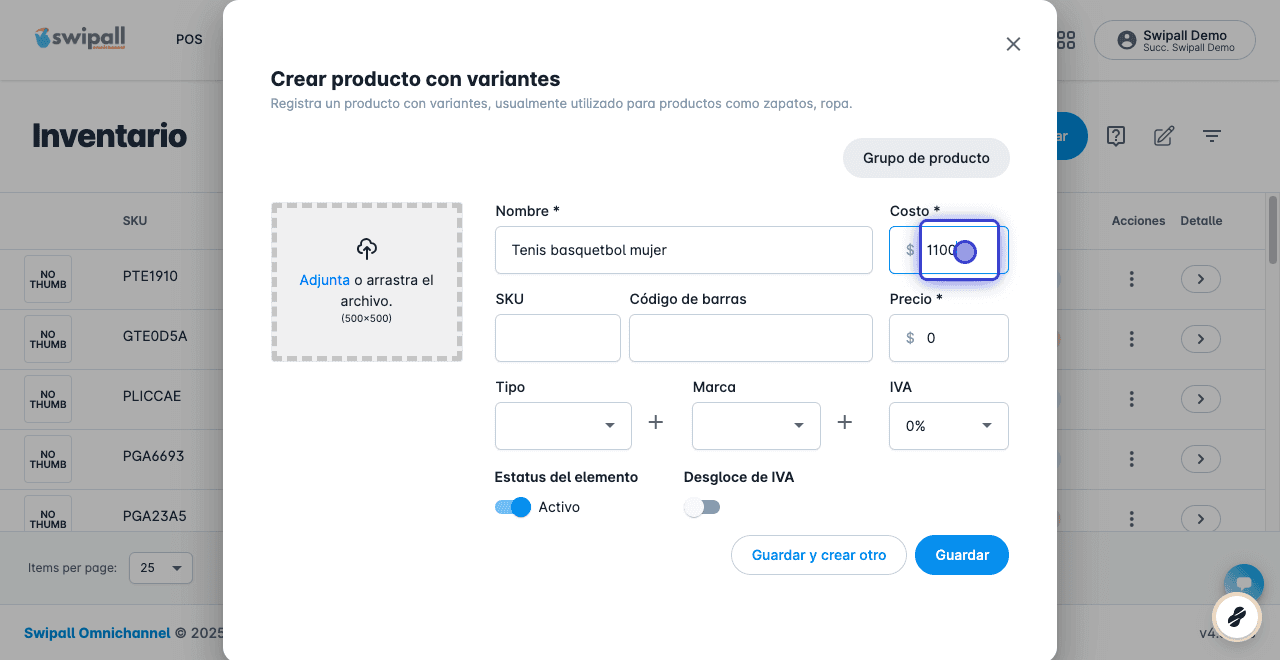Click the Código de barras field
Viewport: 1280px width, 660px height.
pyautogui.click(x=751, y=338)
